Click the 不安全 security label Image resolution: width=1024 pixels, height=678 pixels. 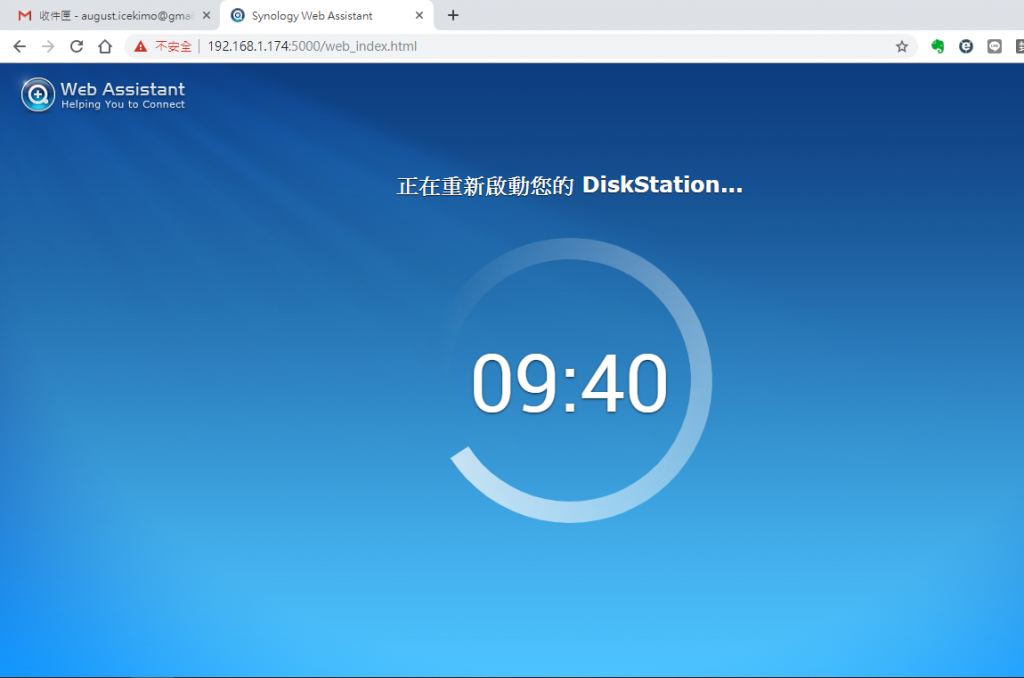(173, 46)
